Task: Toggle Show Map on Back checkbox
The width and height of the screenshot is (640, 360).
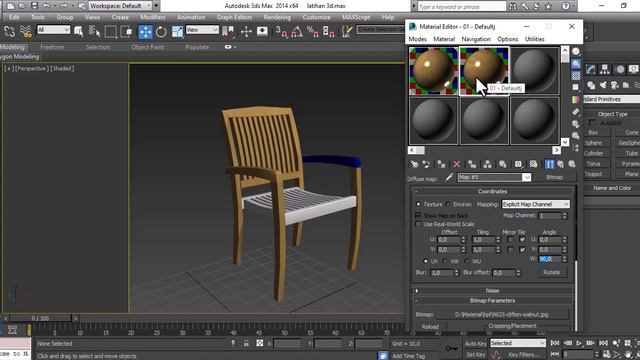Action: [418, 215]
